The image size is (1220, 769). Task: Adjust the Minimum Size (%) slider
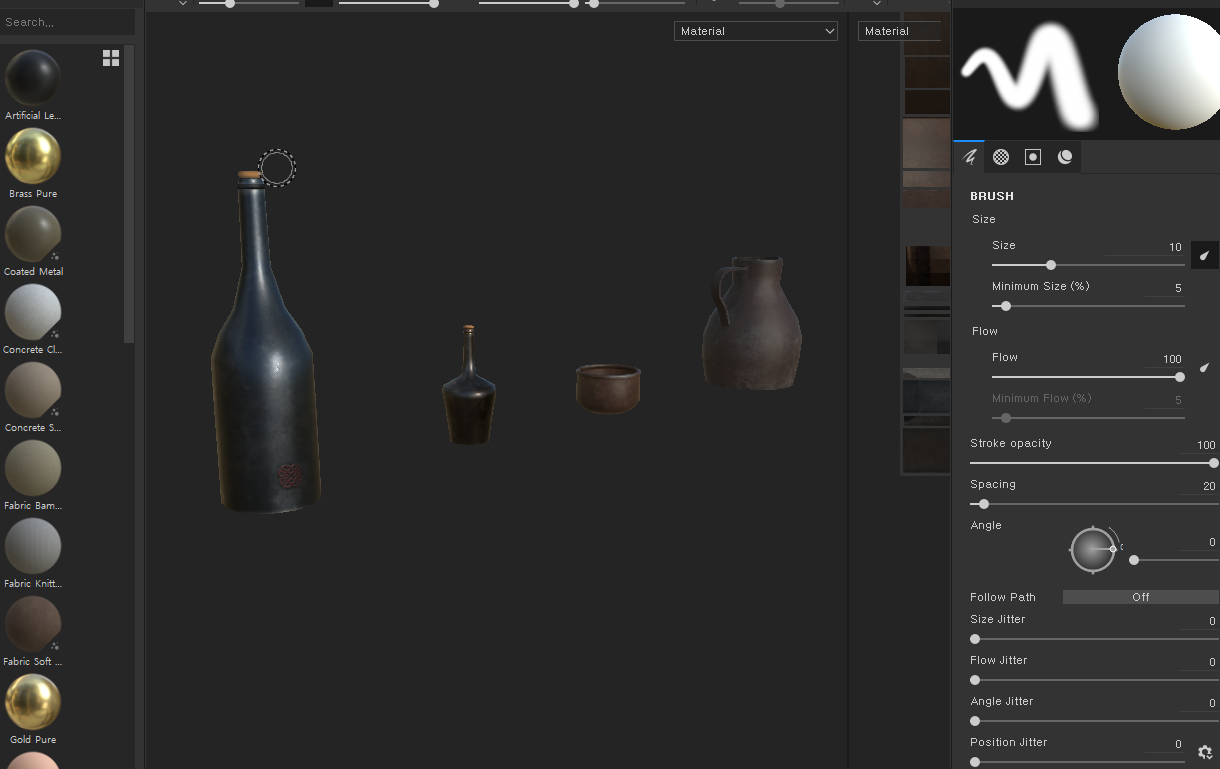[1088, 306]
